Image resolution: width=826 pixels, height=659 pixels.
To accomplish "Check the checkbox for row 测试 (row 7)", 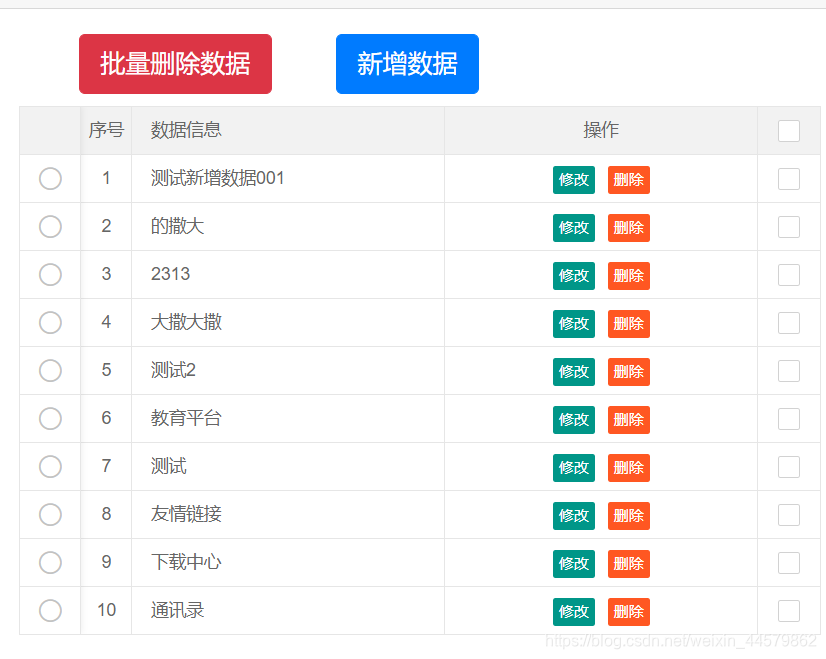I will tap(789, 467).
